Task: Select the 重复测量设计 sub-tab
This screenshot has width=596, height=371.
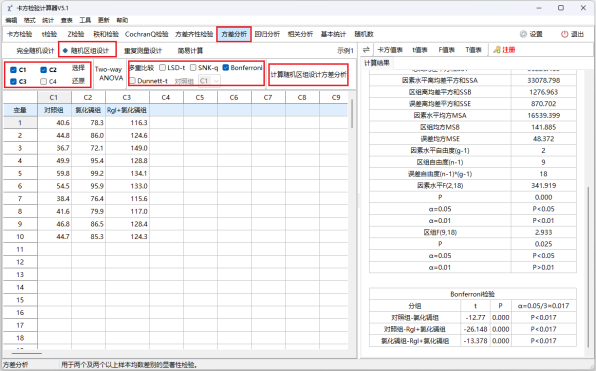Action: (143, 51)
